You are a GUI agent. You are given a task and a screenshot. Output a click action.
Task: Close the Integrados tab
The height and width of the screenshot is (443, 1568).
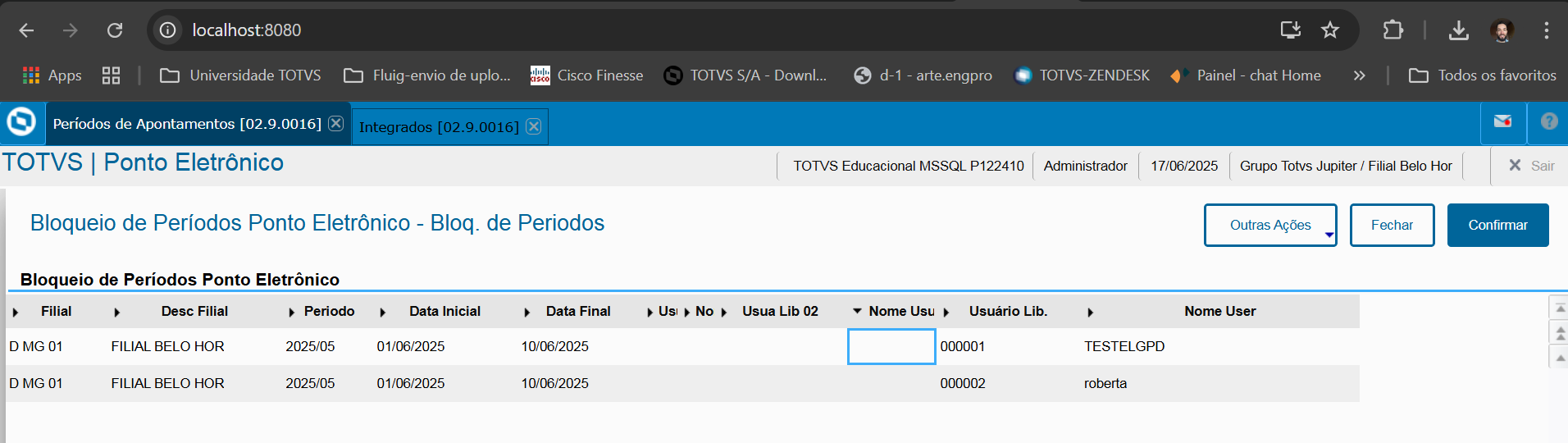click(x=534, y=126)
